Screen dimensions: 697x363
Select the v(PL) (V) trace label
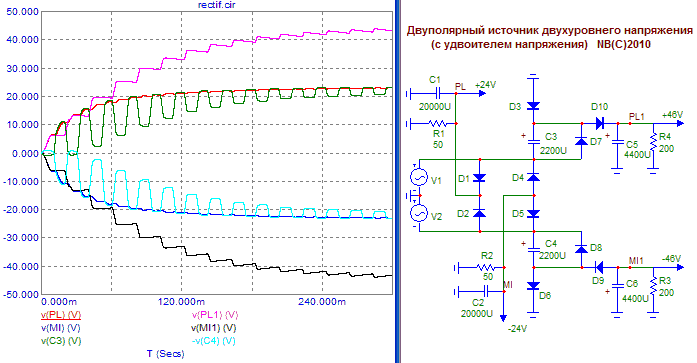[61, 315]
